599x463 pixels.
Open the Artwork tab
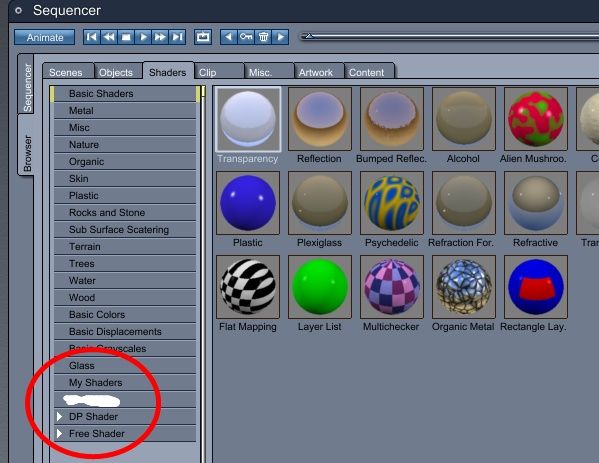[316, 72]
